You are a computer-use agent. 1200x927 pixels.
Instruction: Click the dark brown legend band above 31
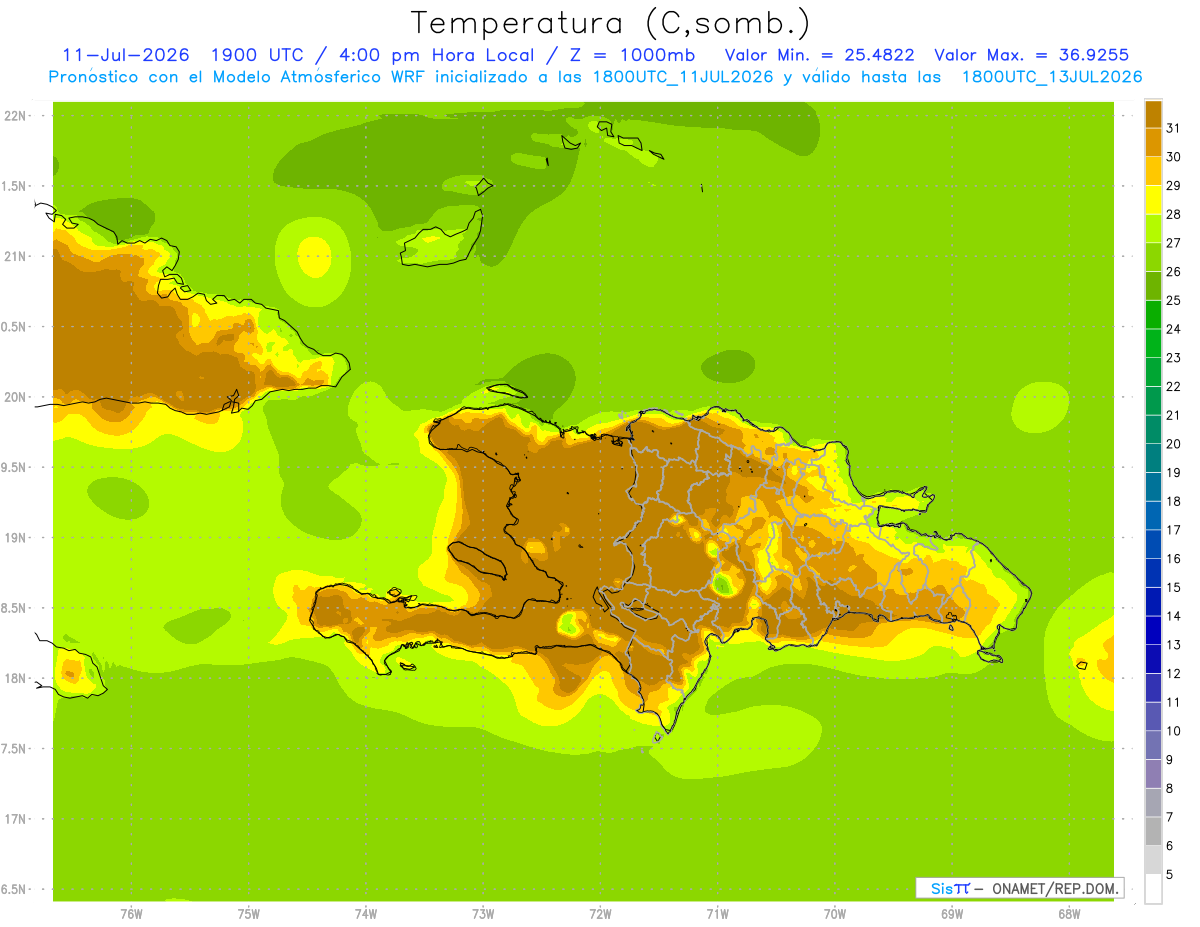click(1153, 113)
